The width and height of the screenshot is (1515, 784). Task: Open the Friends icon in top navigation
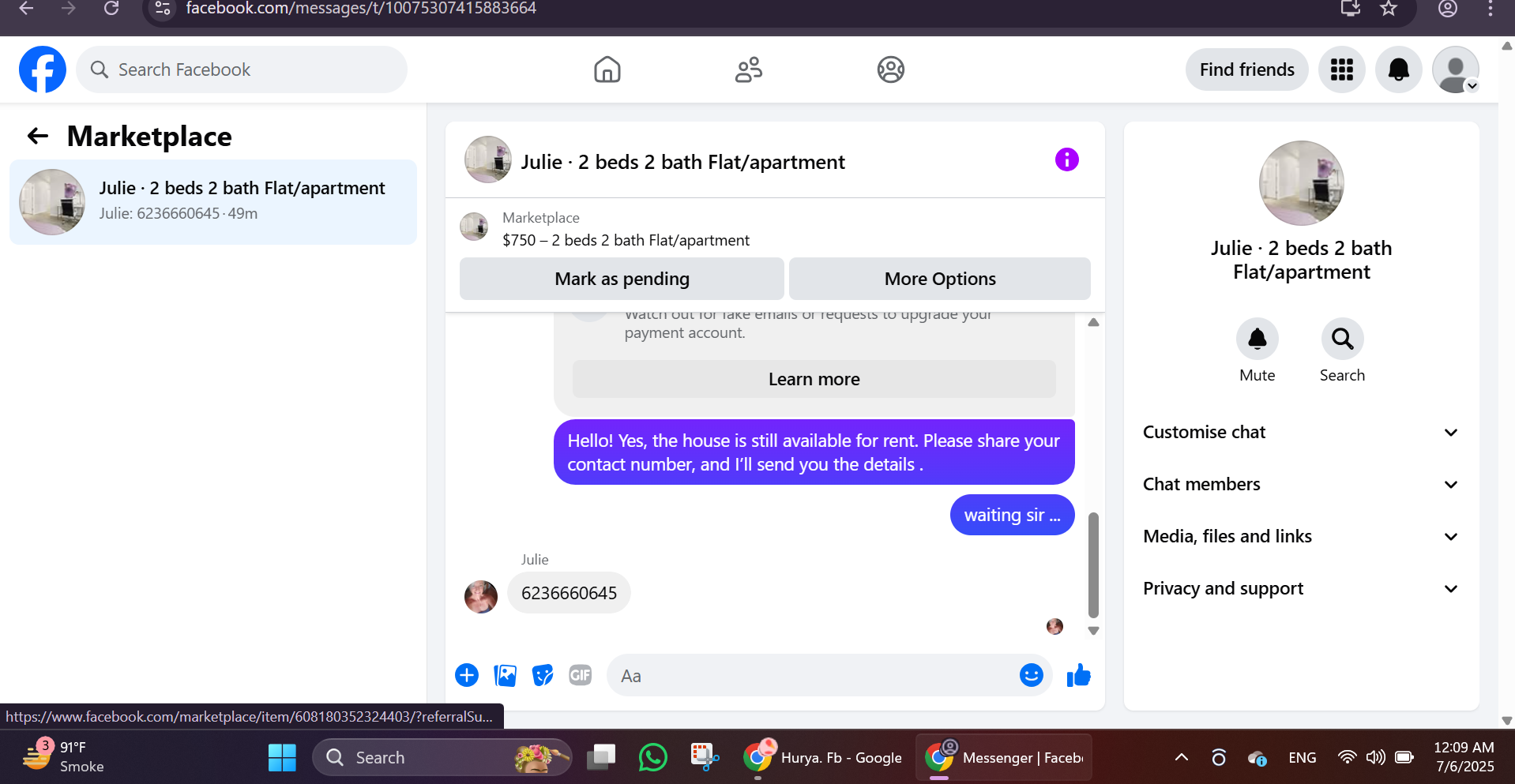tap(749, 69)
